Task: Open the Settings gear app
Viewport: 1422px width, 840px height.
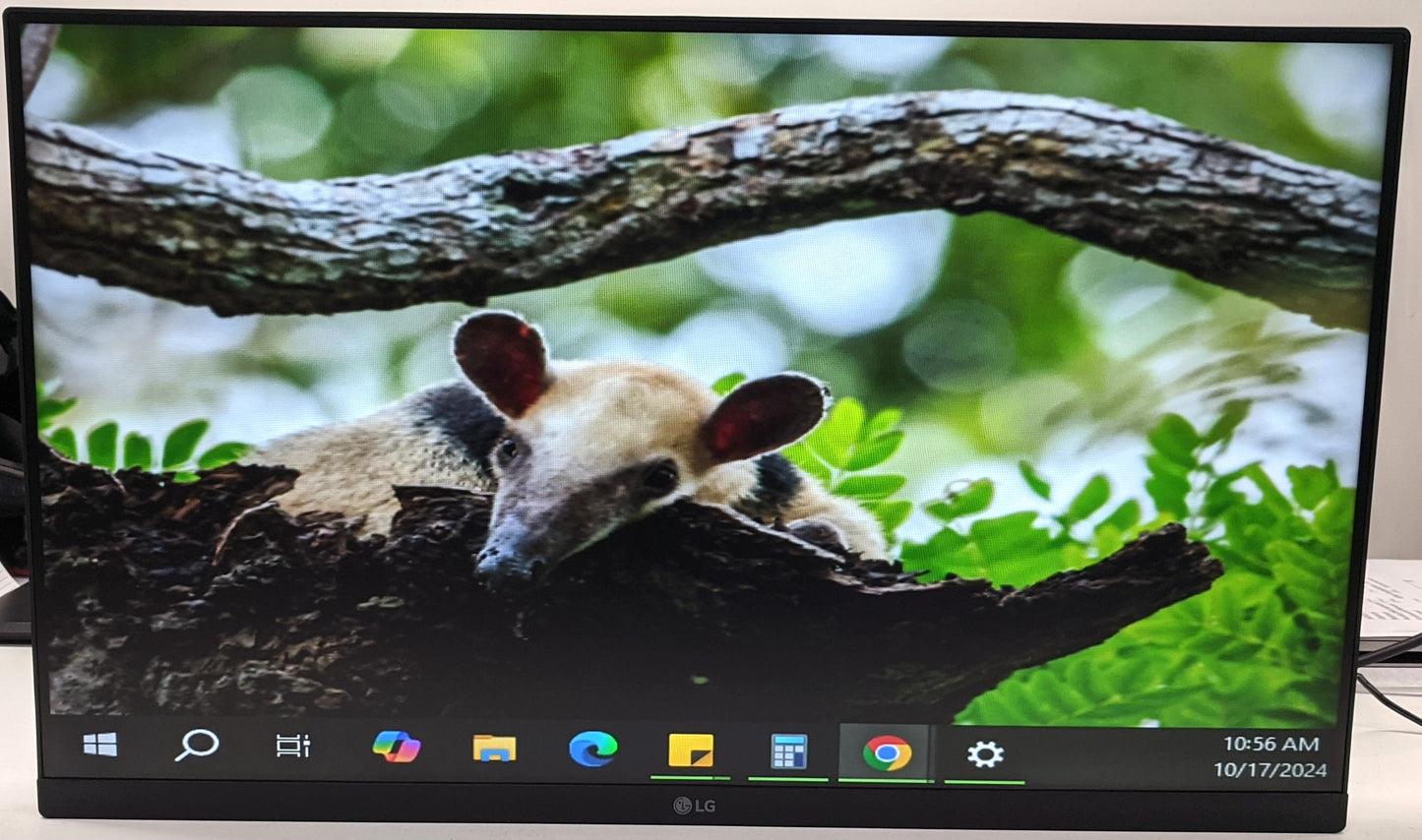Action: tap(984, 754)
